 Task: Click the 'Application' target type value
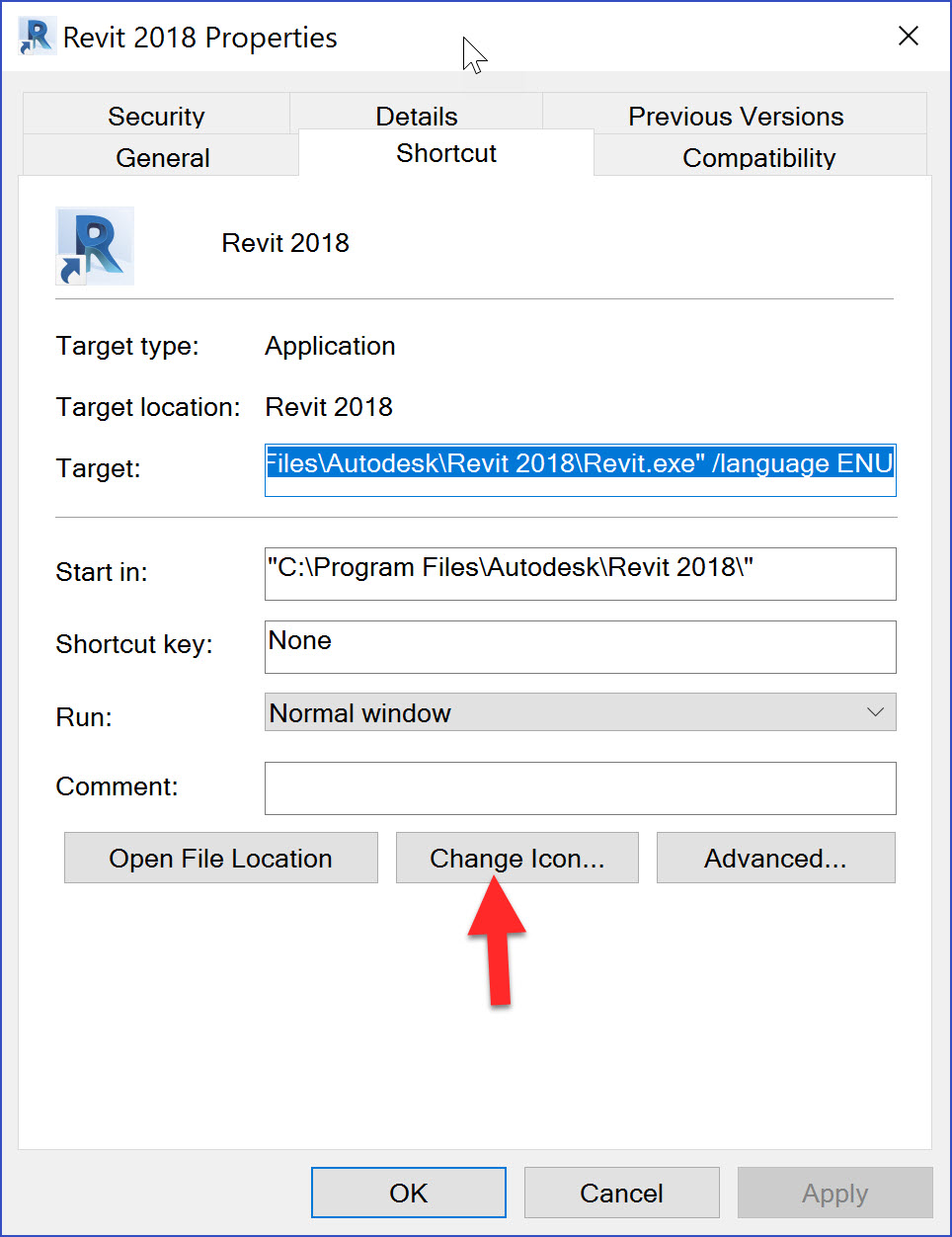pyautogui.click(x=330, y=346)
